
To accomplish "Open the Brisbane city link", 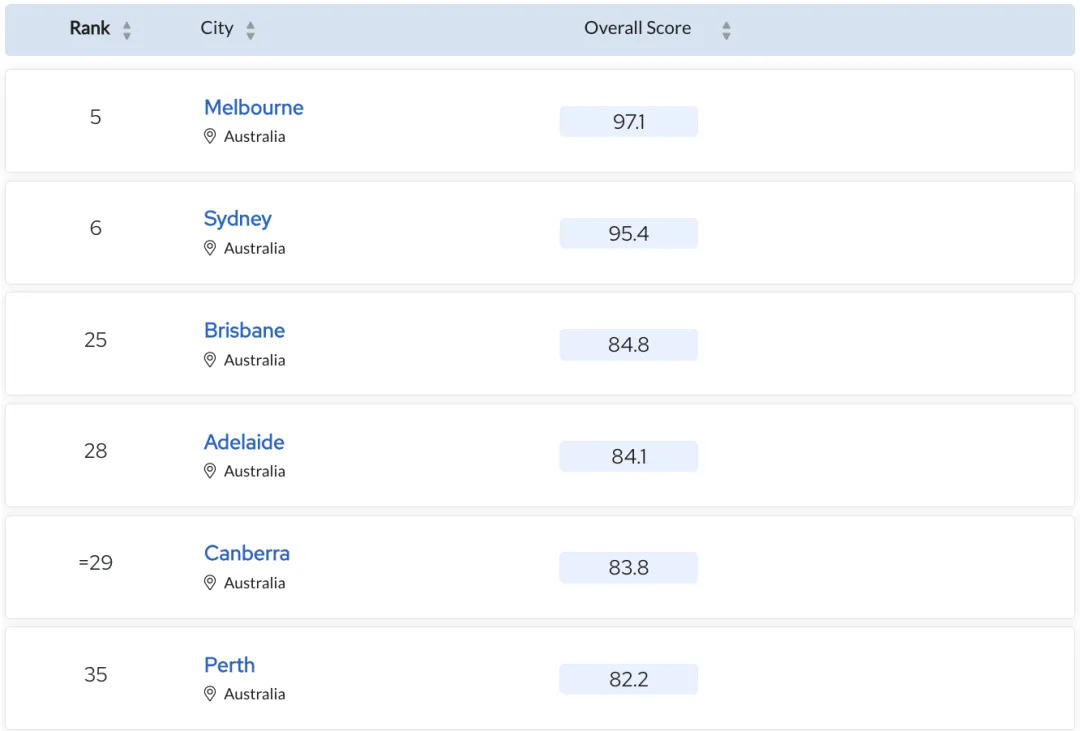I will 244,331.
